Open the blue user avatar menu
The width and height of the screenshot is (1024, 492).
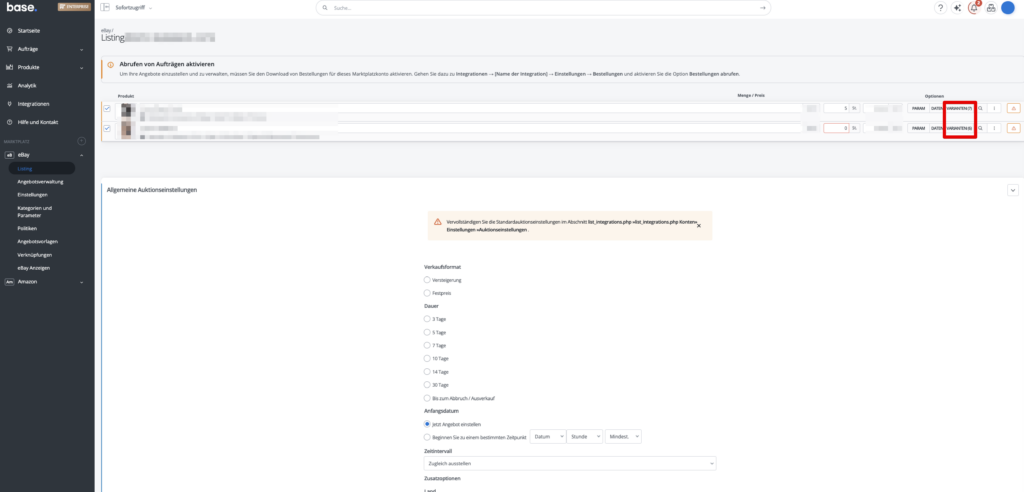[x=1008, y=8]
